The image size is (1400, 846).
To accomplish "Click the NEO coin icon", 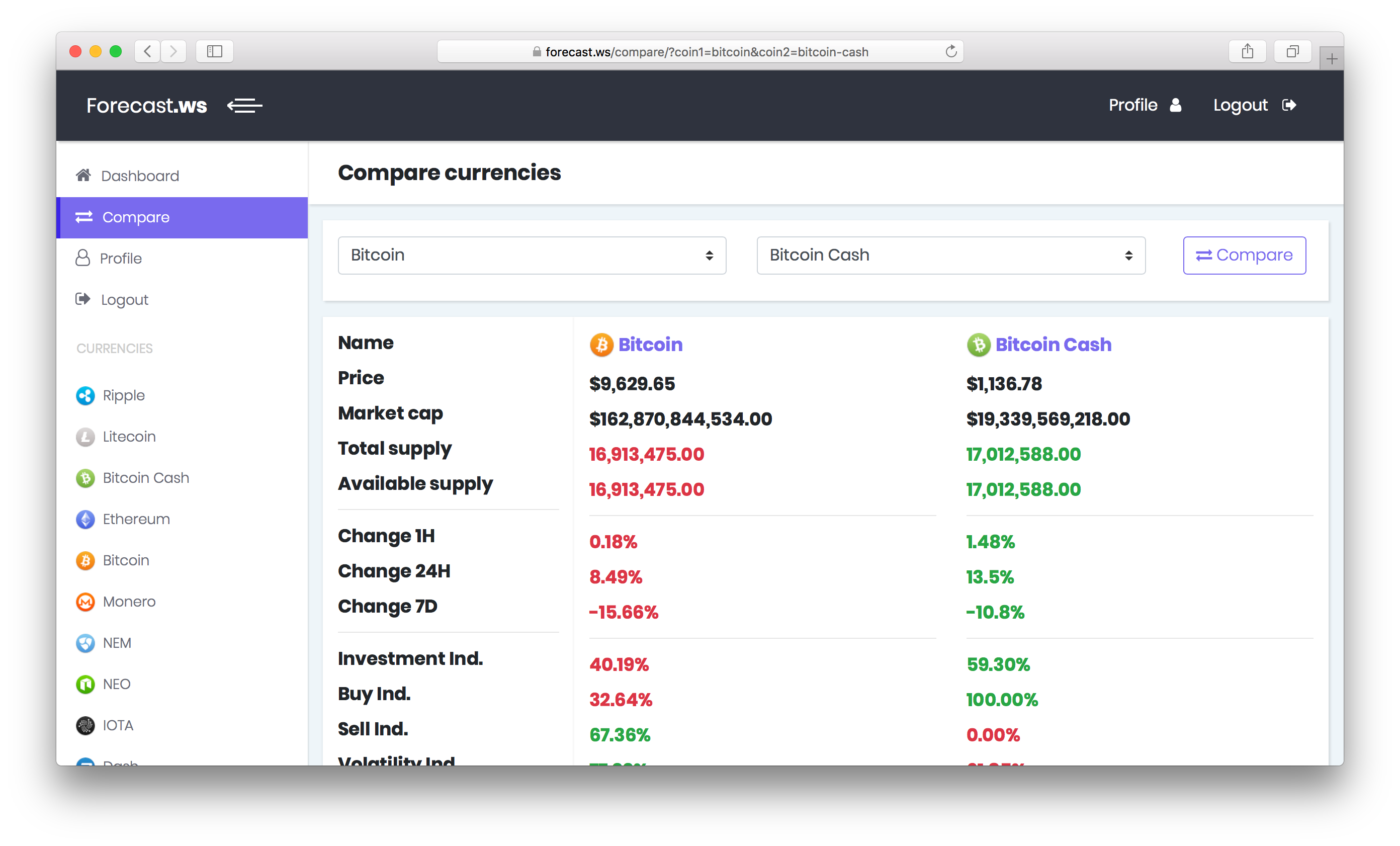I will pos(85,685).
